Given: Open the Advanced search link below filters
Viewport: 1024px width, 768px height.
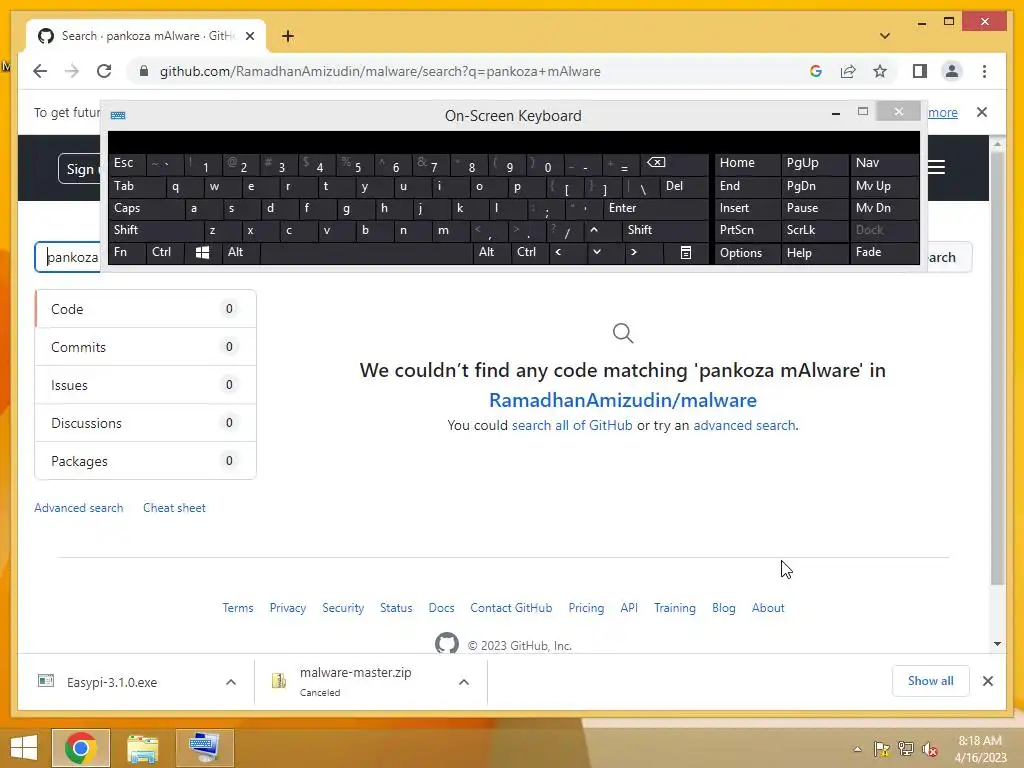Looking at the screenshot, I should click(x=78, y=507).
